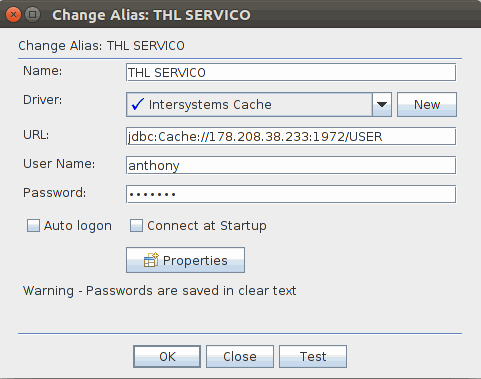481x379 pixels.
Task: Click into the jdbc URL field
Action: (x=291, y=136)
